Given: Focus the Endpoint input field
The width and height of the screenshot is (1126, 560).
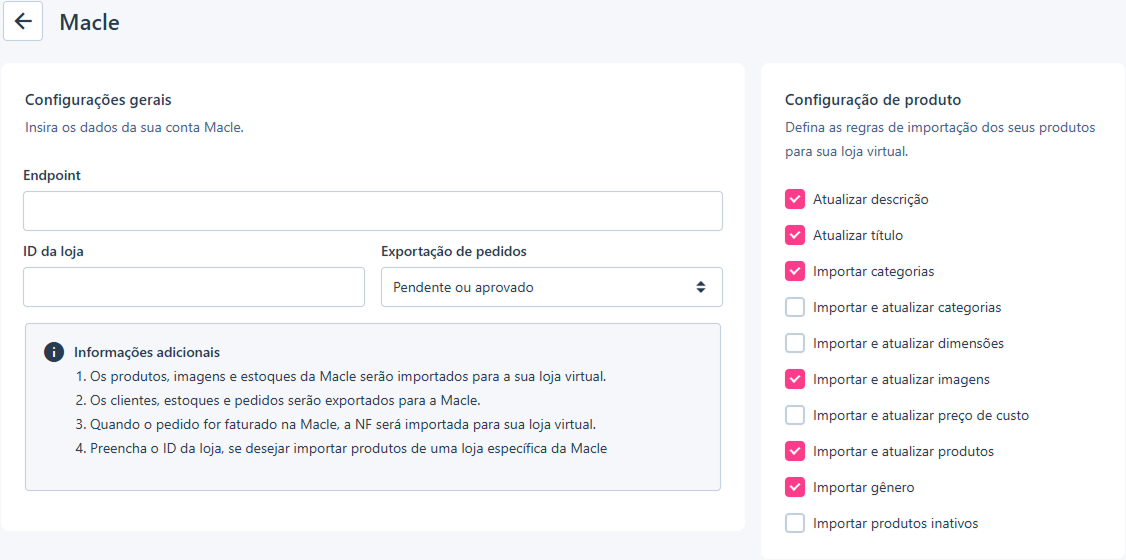Looking at the screenshot, I should pos(373,211).
